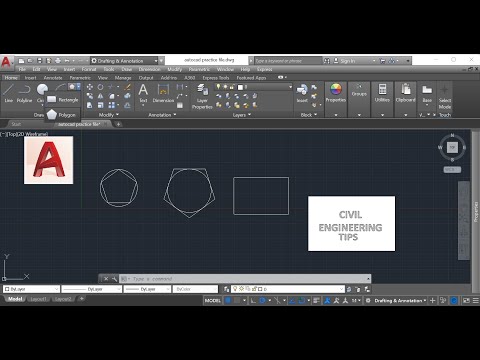Open Layer Properties manager
The width and height of the screenshot is (480, 360).
(x=202, y=97)
